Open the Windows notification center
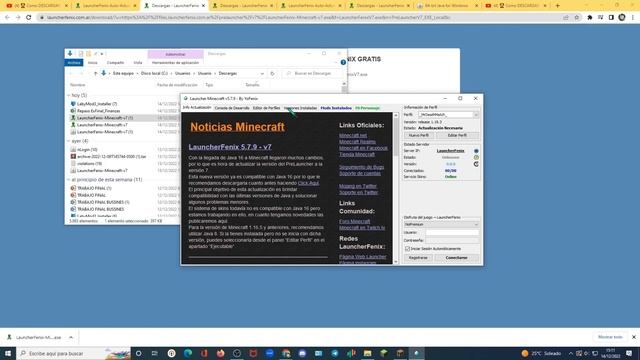This screenshot has width=640, height=360. point(629,353)
